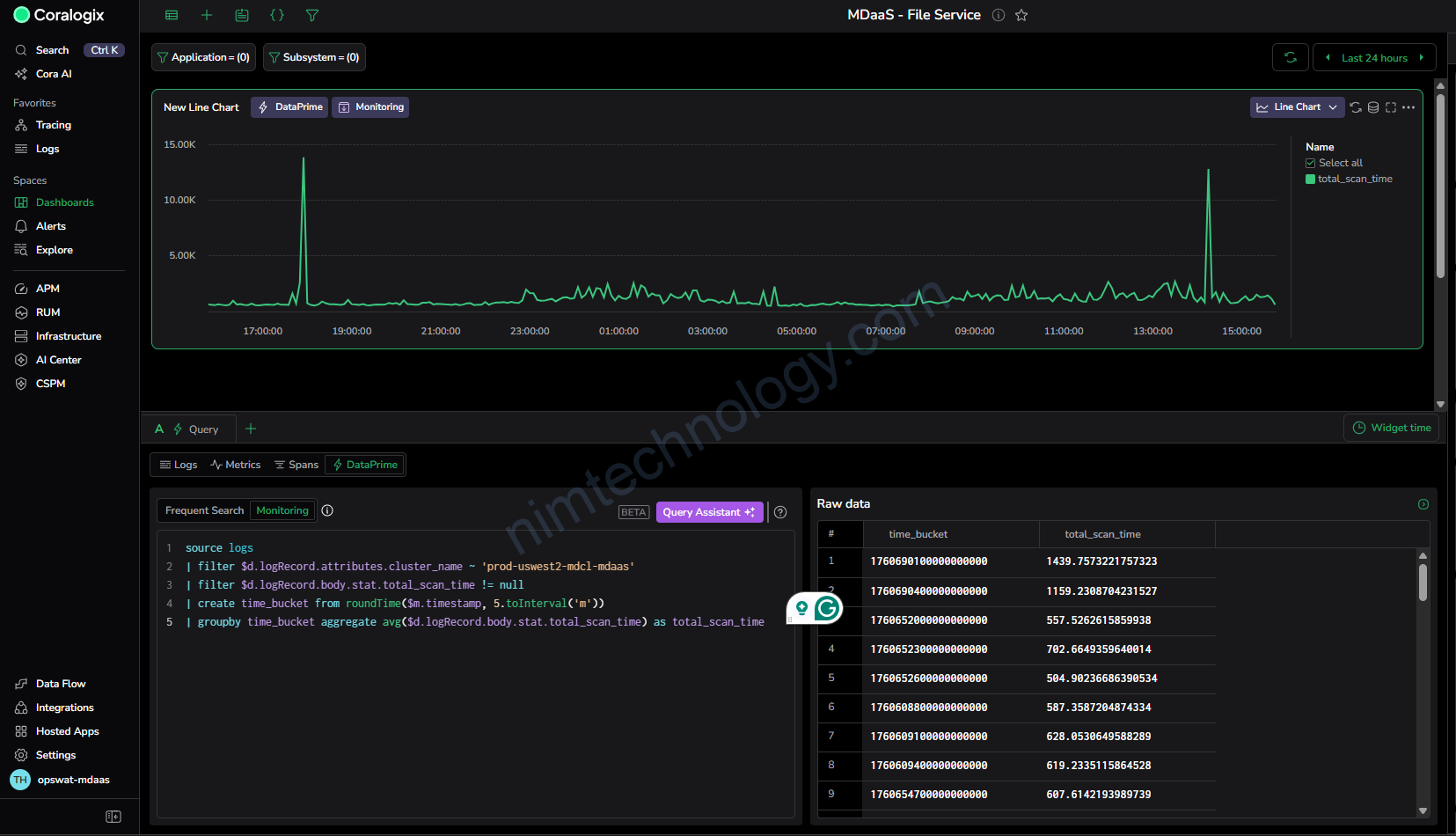Image resolution: width=1456 pixels, height=836 pixels.
Task: Open the Line Chart type dropdown
Action: [1297, 107]
